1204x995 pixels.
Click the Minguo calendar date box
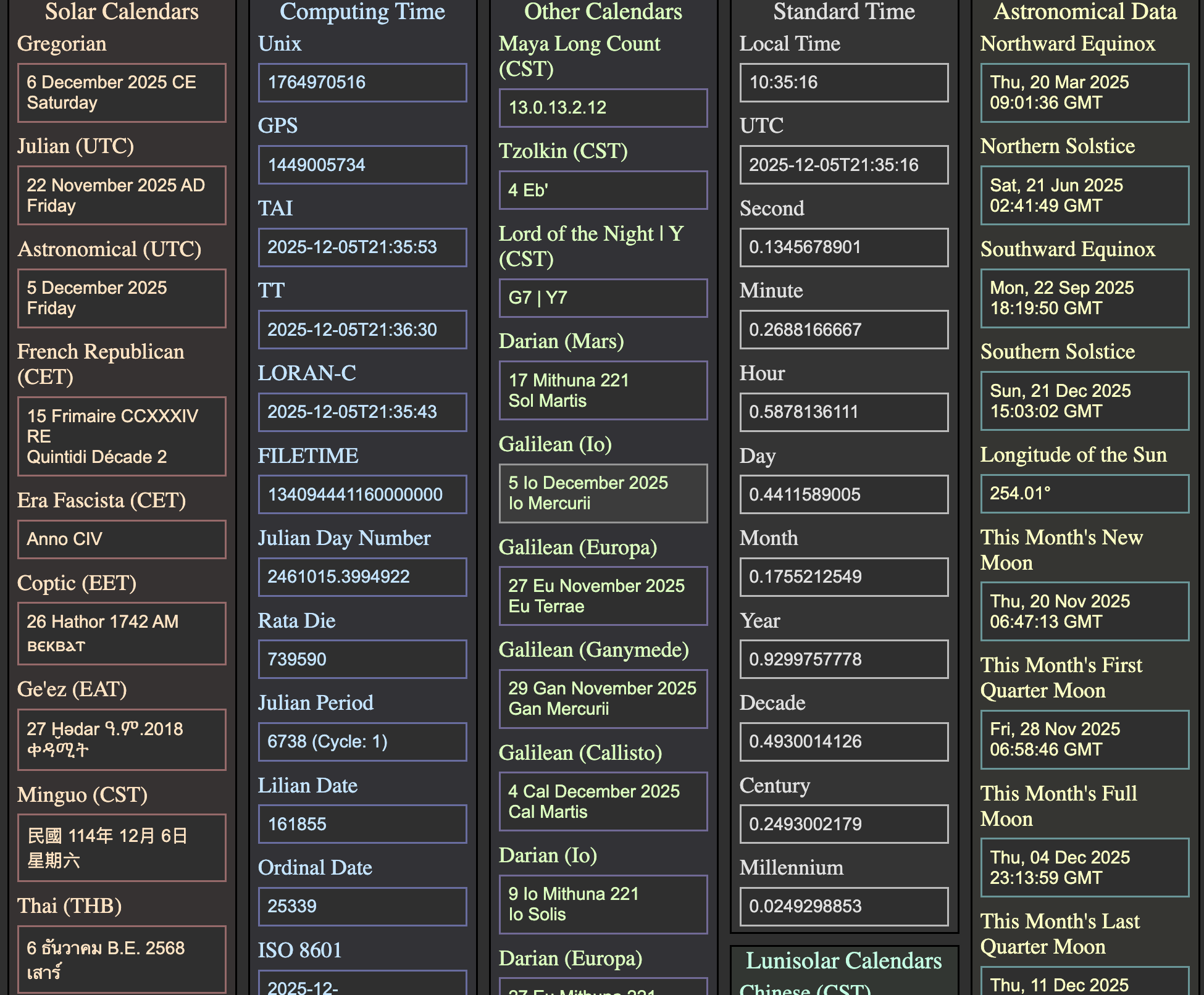pyautogui.click(x=122, y=847)
